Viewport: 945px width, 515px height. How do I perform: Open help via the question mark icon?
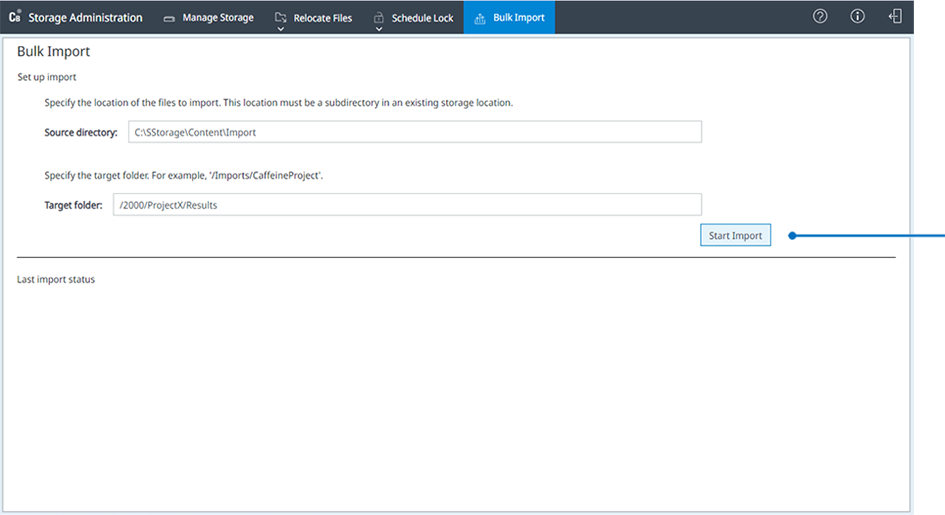tap(820, 17)
